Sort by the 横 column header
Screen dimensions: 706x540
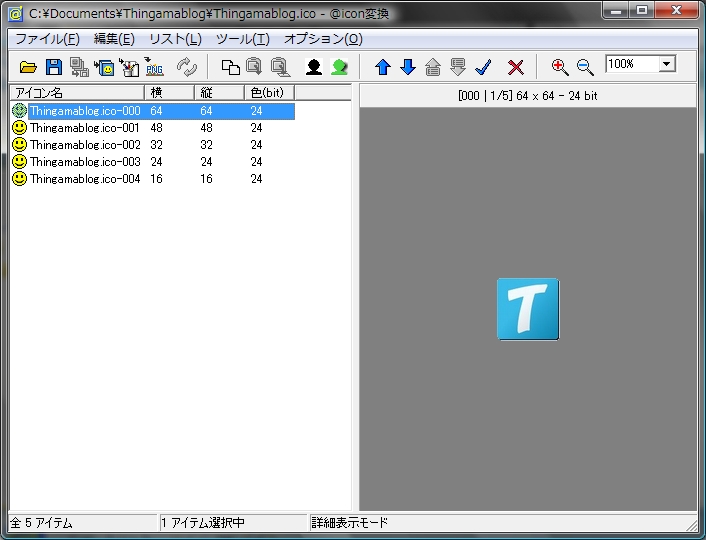point(169,93)
